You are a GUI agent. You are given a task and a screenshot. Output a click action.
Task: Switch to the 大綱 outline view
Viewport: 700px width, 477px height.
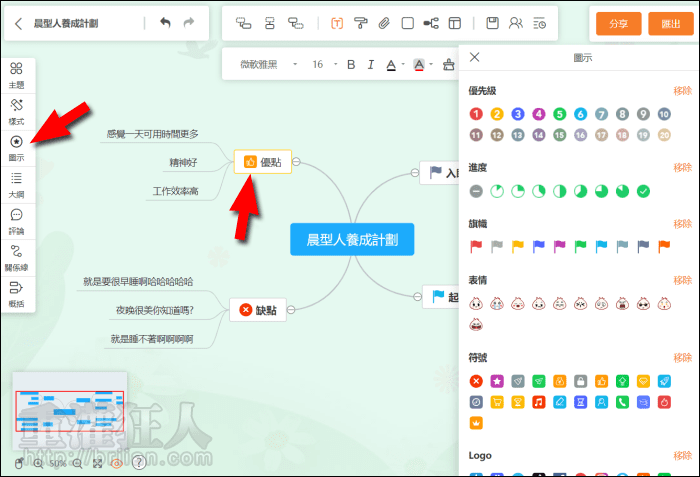(x=17, y=184)
